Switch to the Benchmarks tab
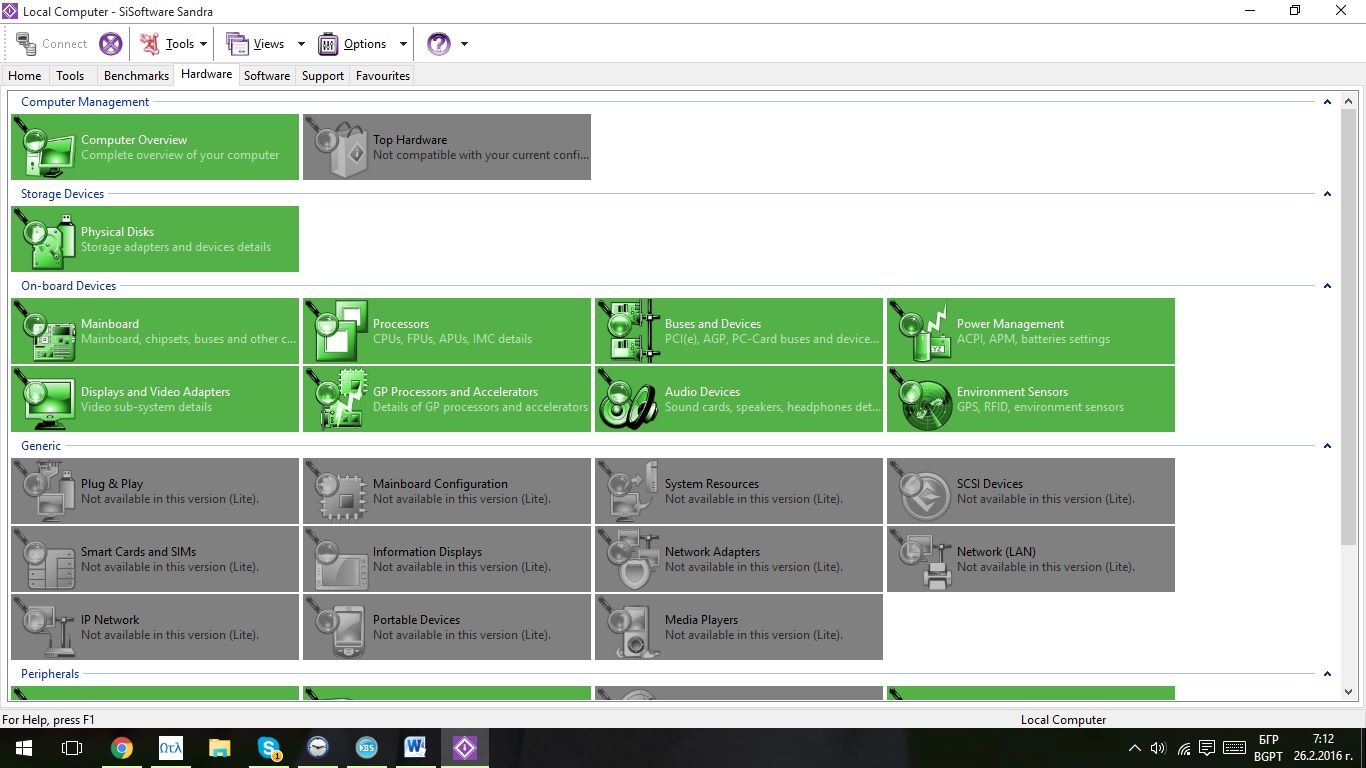 click(x=136, y=76)
